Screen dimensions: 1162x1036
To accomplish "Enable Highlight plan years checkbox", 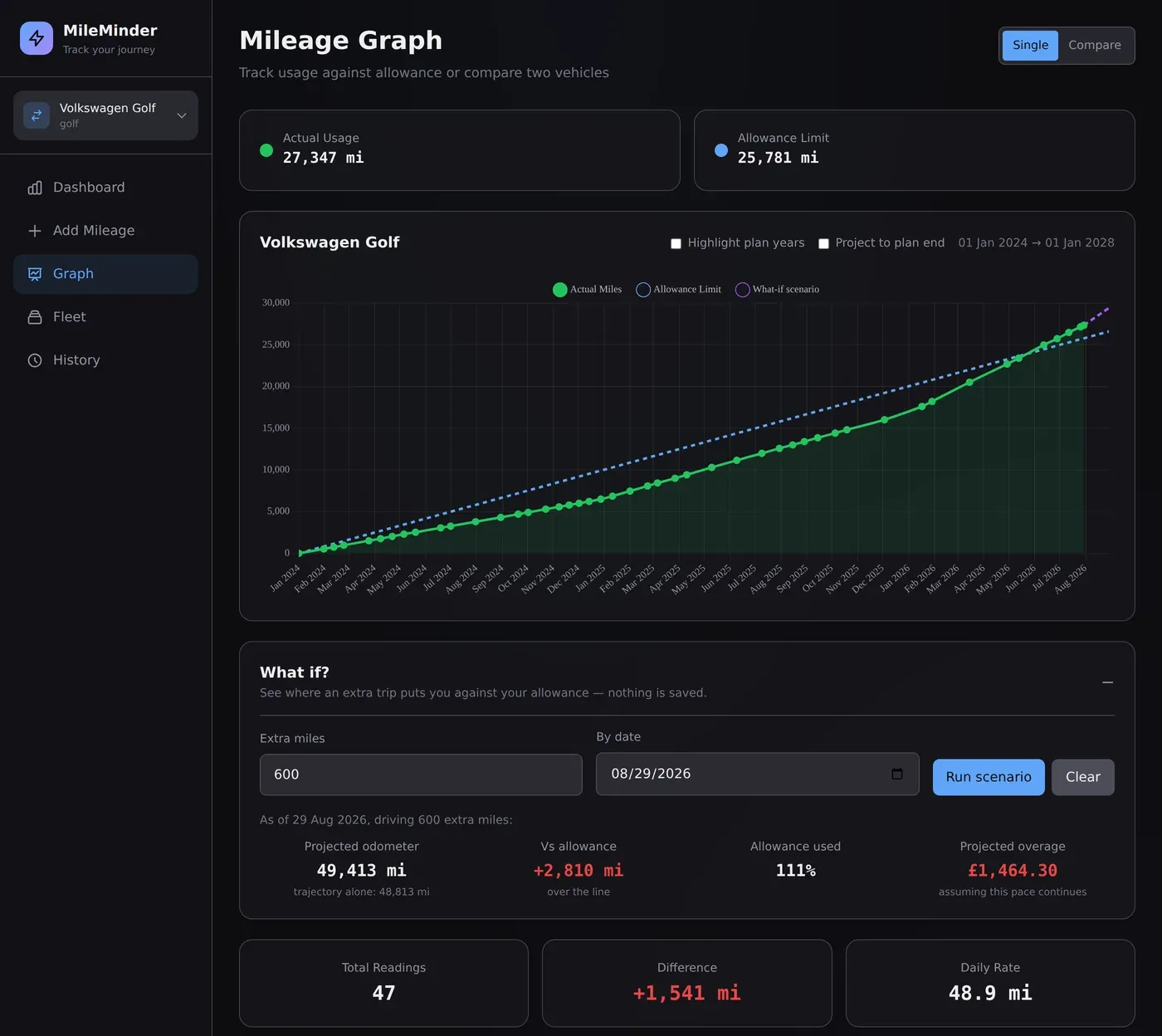I will click(x=676, y=243).
